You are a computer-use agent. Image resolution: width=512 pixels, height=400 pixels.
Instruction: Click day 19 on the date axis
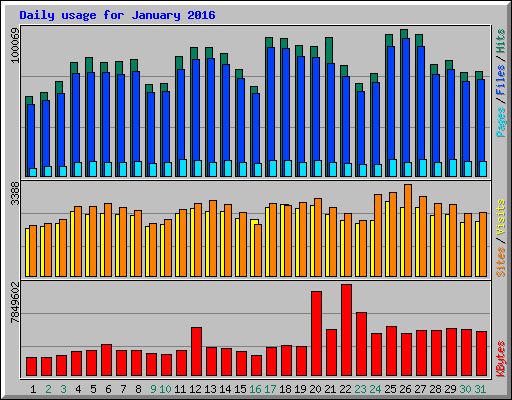pos(300,389)
